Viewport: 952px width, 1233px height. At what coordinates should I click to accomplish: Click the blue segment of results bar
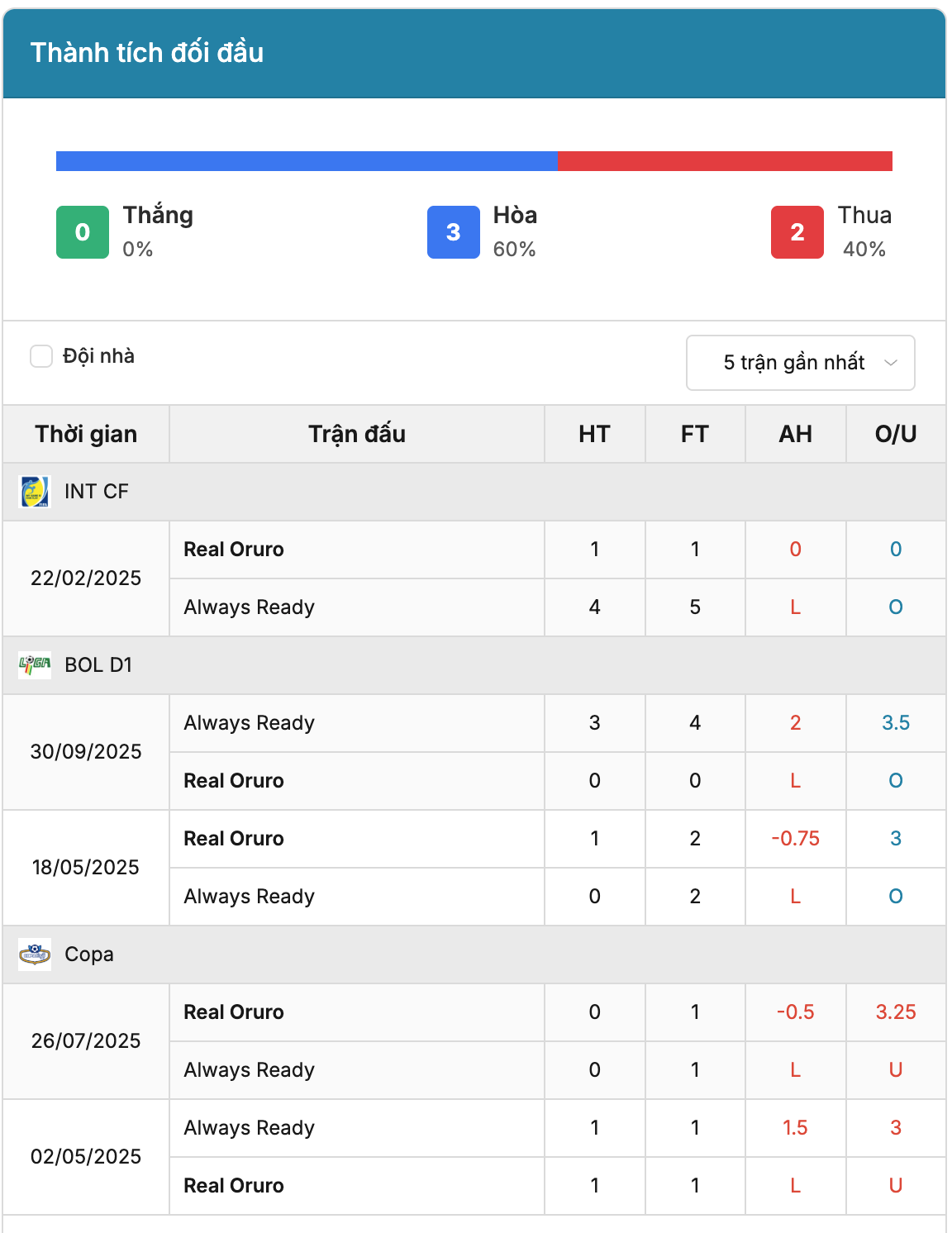(x=307, y=161)
